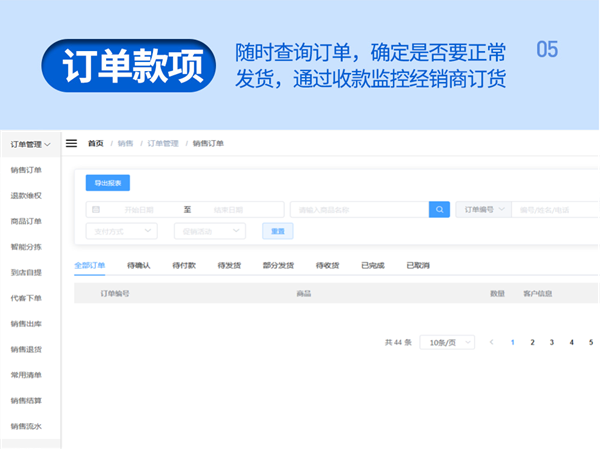Image resolution: width=600 pixels, height=449 pixels.
Task: Open 代客下单 in the sidebar
Action: pos(26,298)
